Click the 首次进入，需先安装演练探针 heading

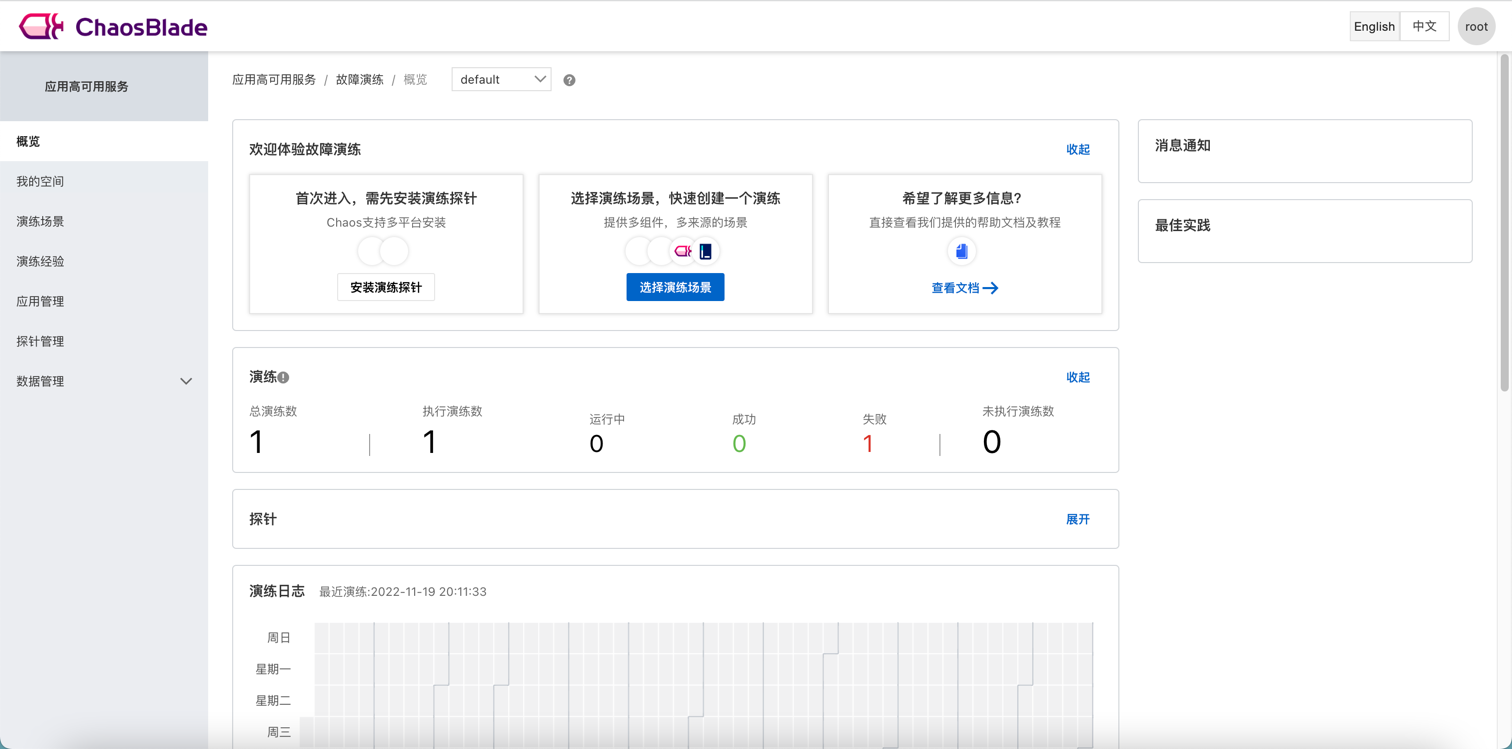point(386,199)
